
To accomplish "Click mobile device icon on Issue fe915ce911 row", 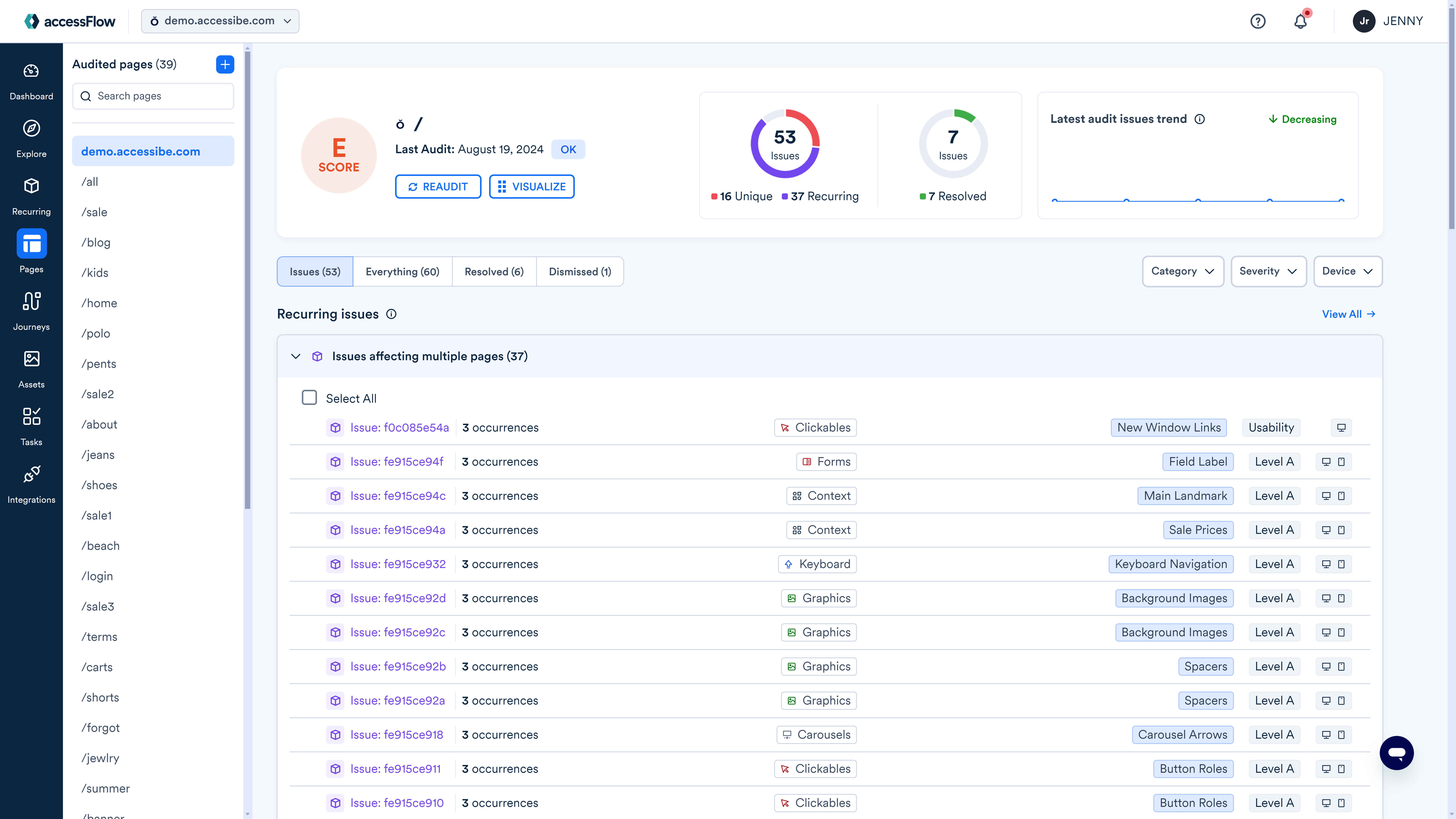I will 1341,769.
